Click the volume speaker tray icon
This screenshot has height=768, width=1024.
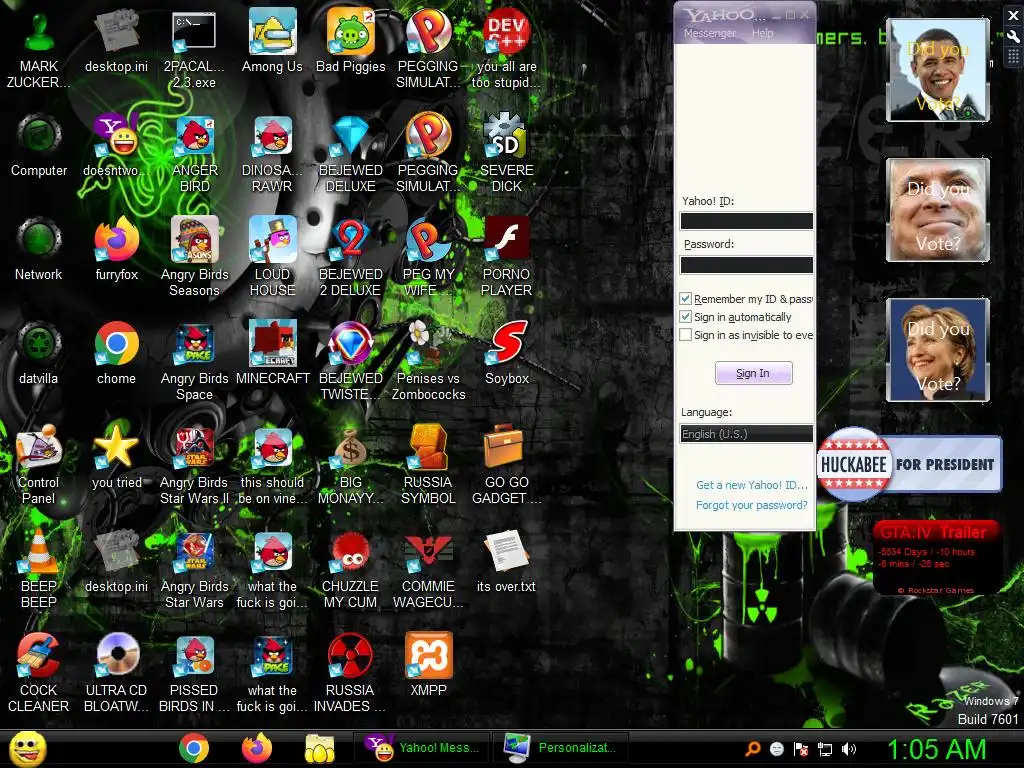[849, 749]
